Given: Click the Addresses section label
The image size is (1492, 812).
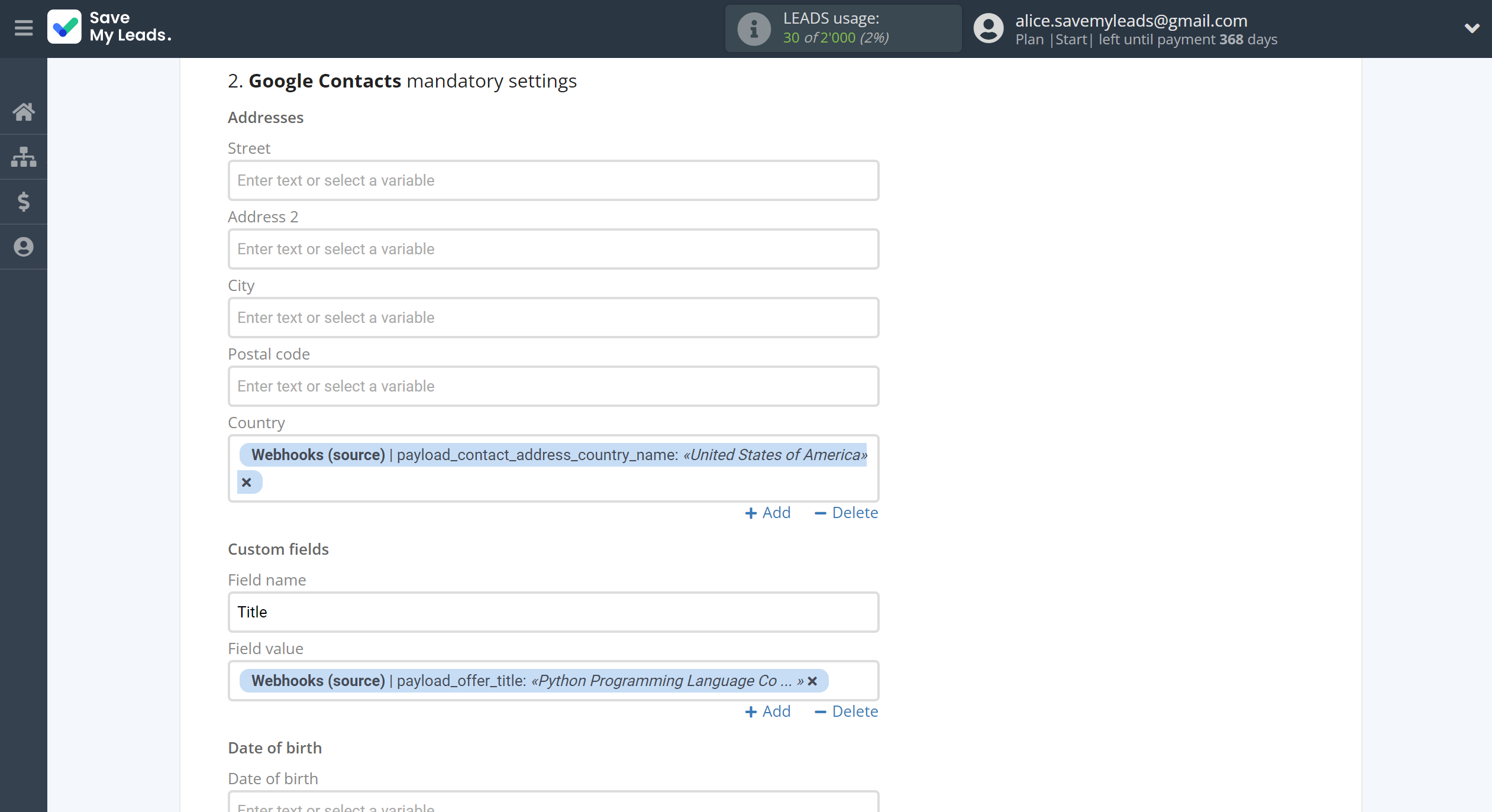Looking at the screenshot, I should [x=266, y=118].
